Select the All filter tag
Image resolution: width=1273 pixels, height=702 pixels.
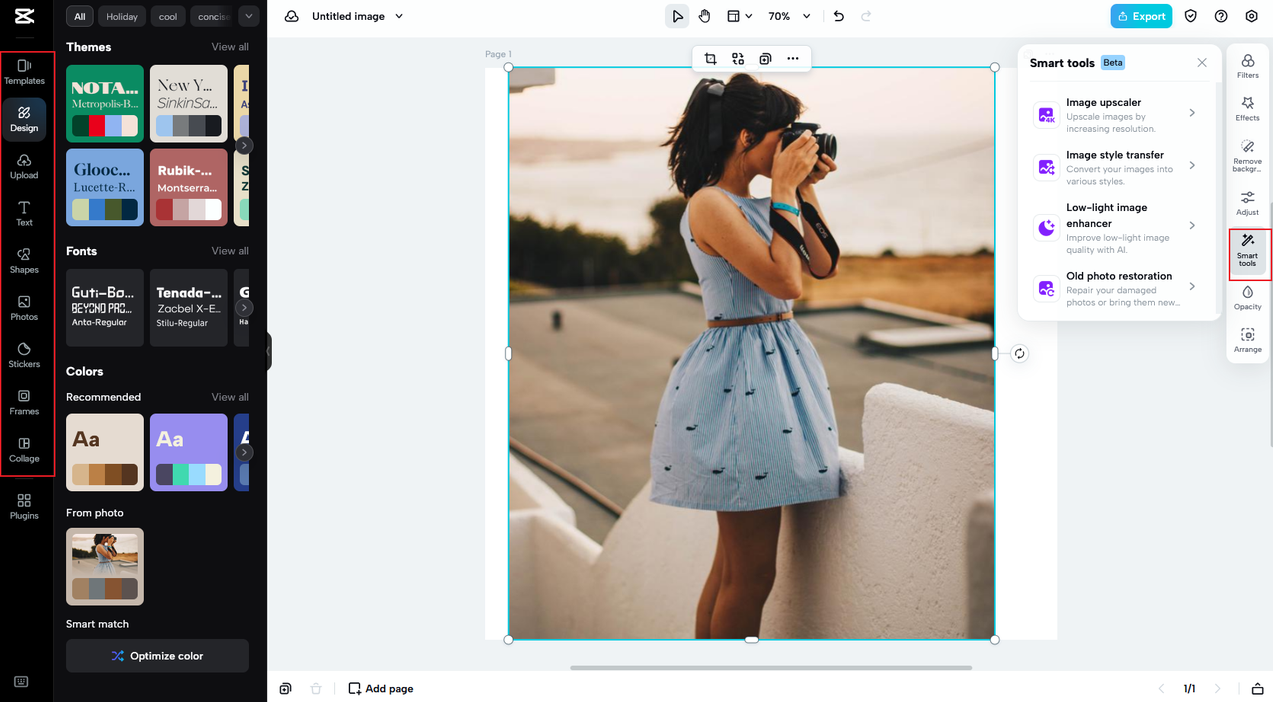point(80,16)
